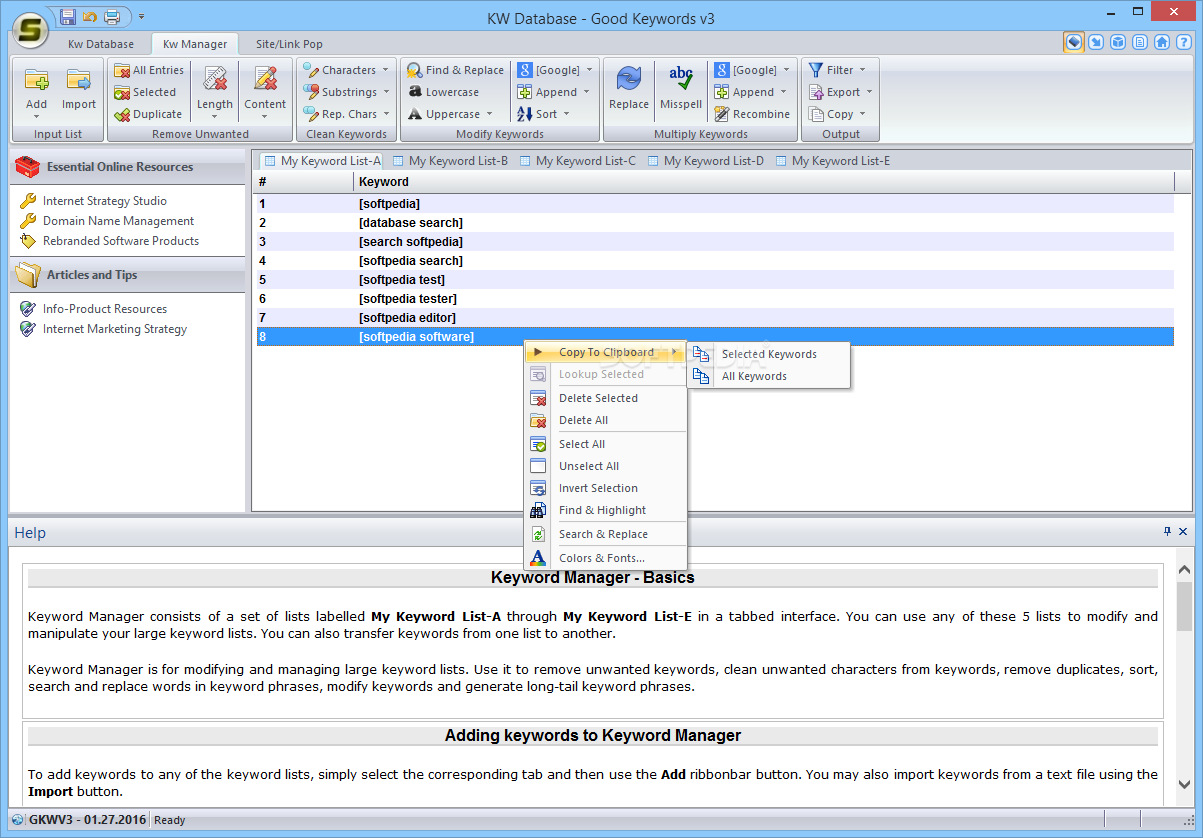1203x838 pixels.
Task: Click the Add keywords ribbon button
Action: coord(36,90)
